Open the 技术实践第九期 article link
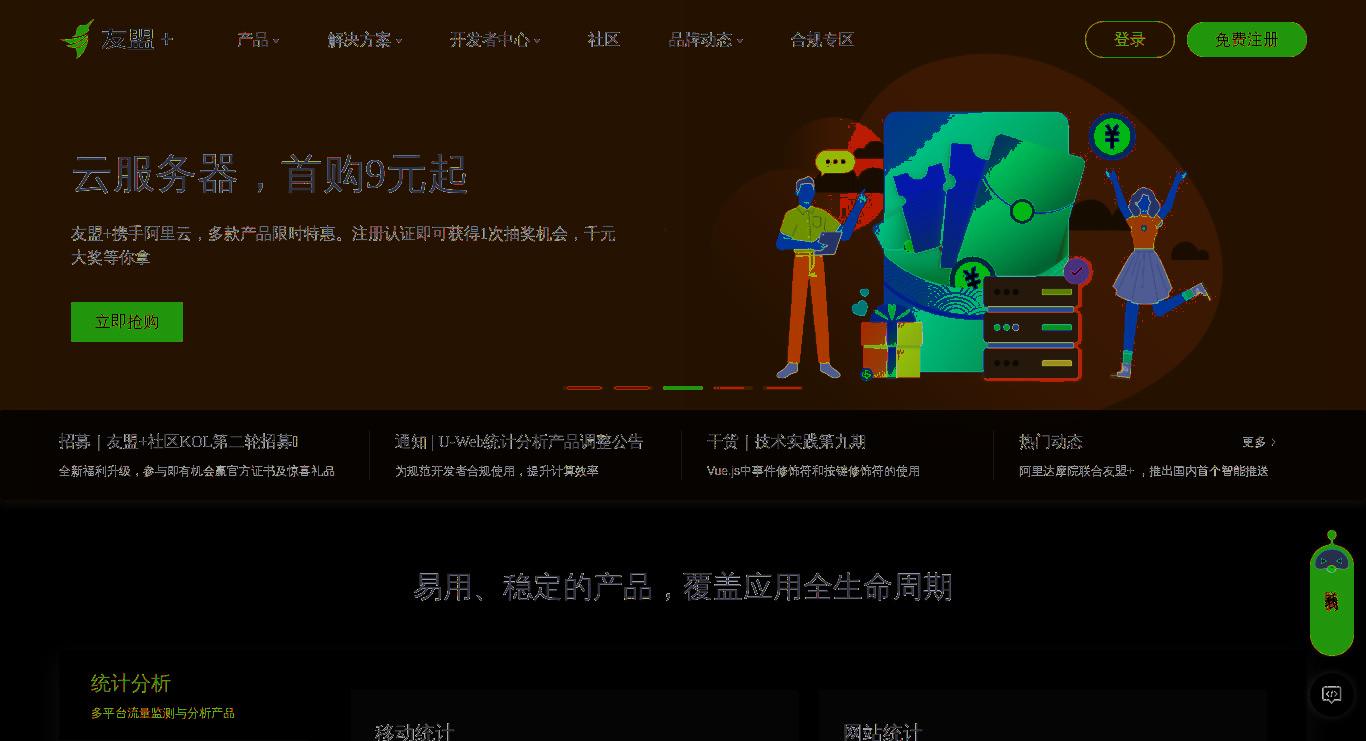Image resolution: width=1366 pixels, height=741 pixels. tap(786, 442)
